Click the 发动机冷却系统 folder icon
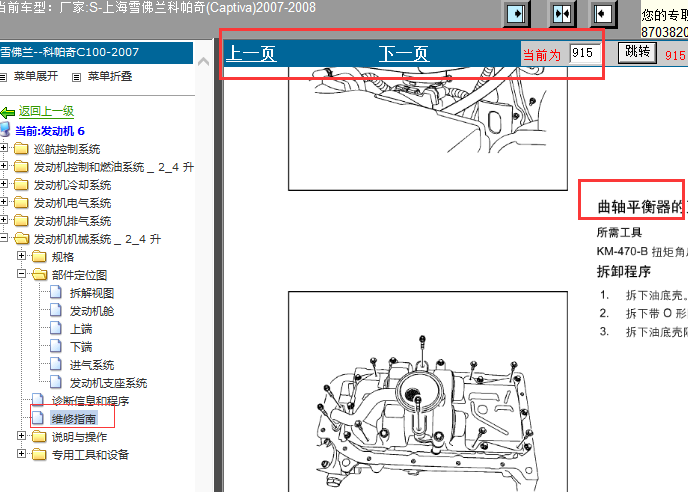 [x=21, y=184]
